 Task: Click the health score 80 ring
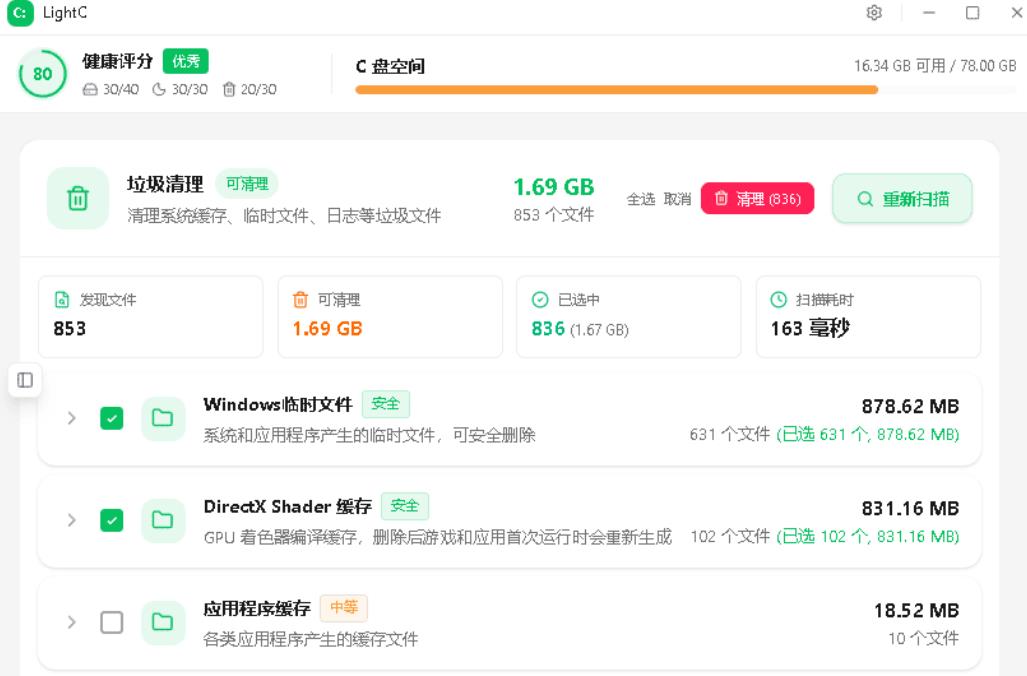pyautogui.click(x=43, y=73)
